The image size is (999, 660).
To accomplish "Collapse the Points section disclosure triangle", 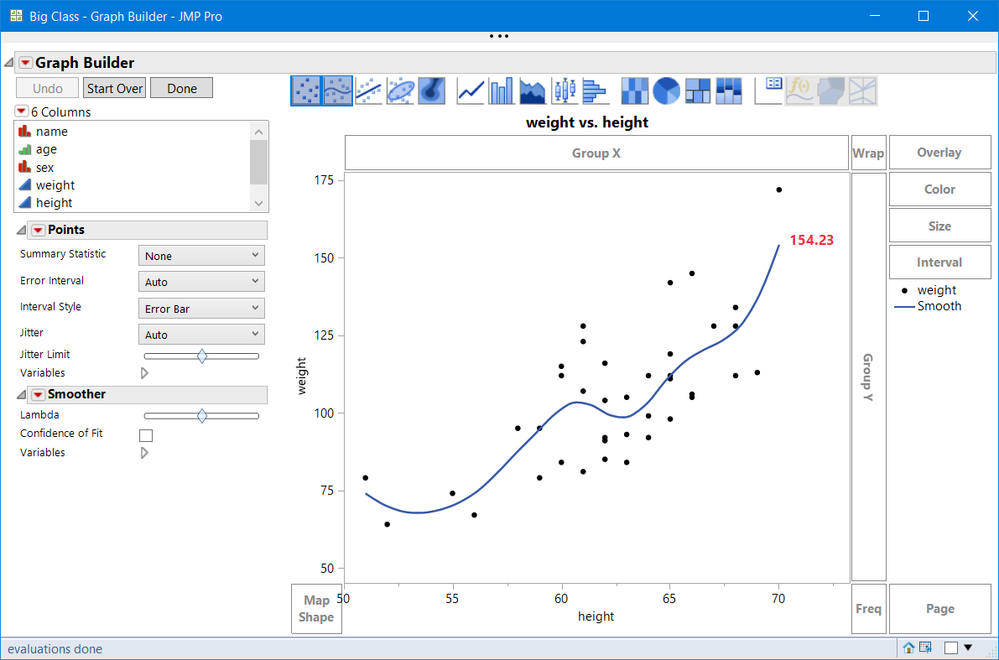I will click(21, 230).
